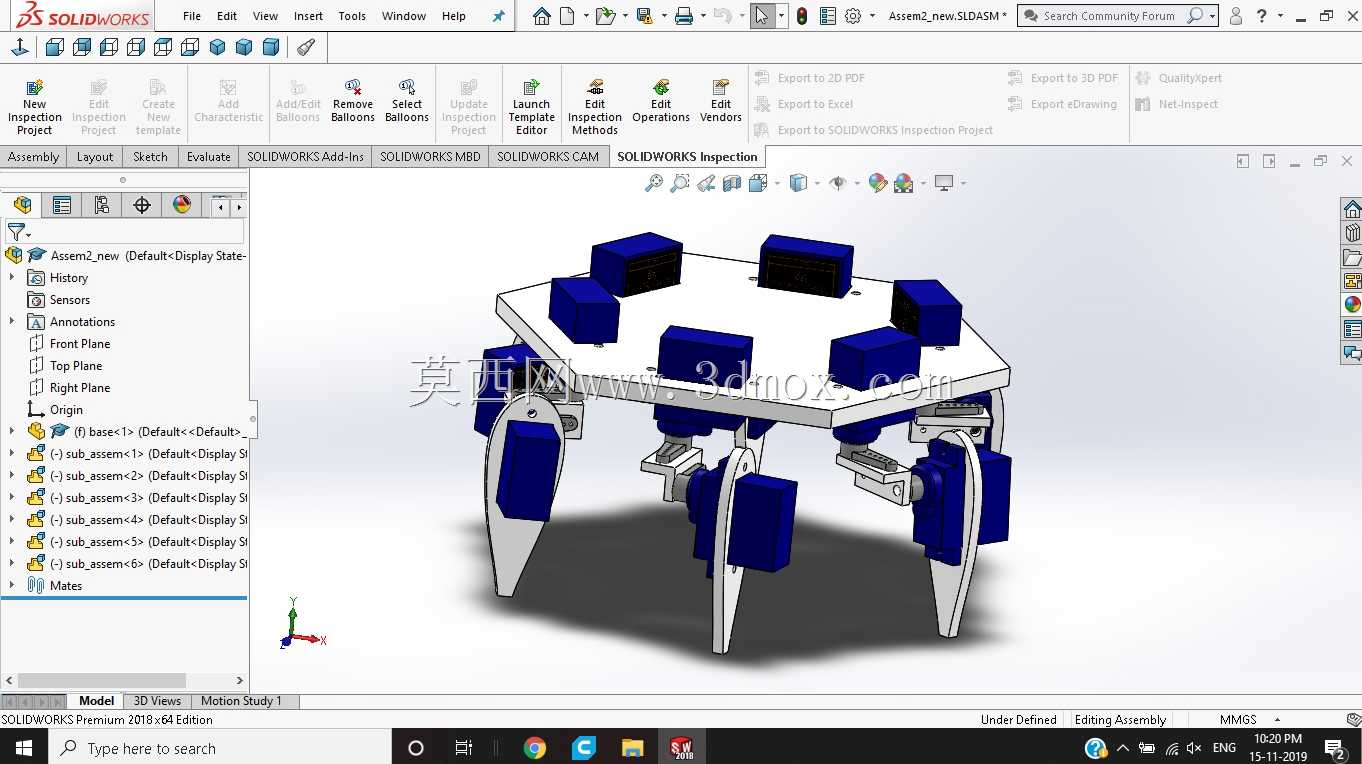Open ConfigurationManager tab icon
Viewport: 1362px width, 764px height.
pos(102,205)
